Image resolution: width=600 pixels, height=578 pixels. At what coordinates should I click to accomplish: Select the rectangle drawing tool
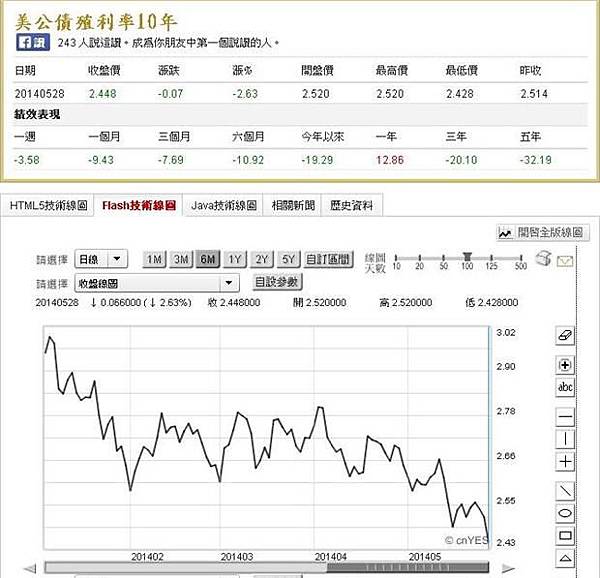(565, 535)
